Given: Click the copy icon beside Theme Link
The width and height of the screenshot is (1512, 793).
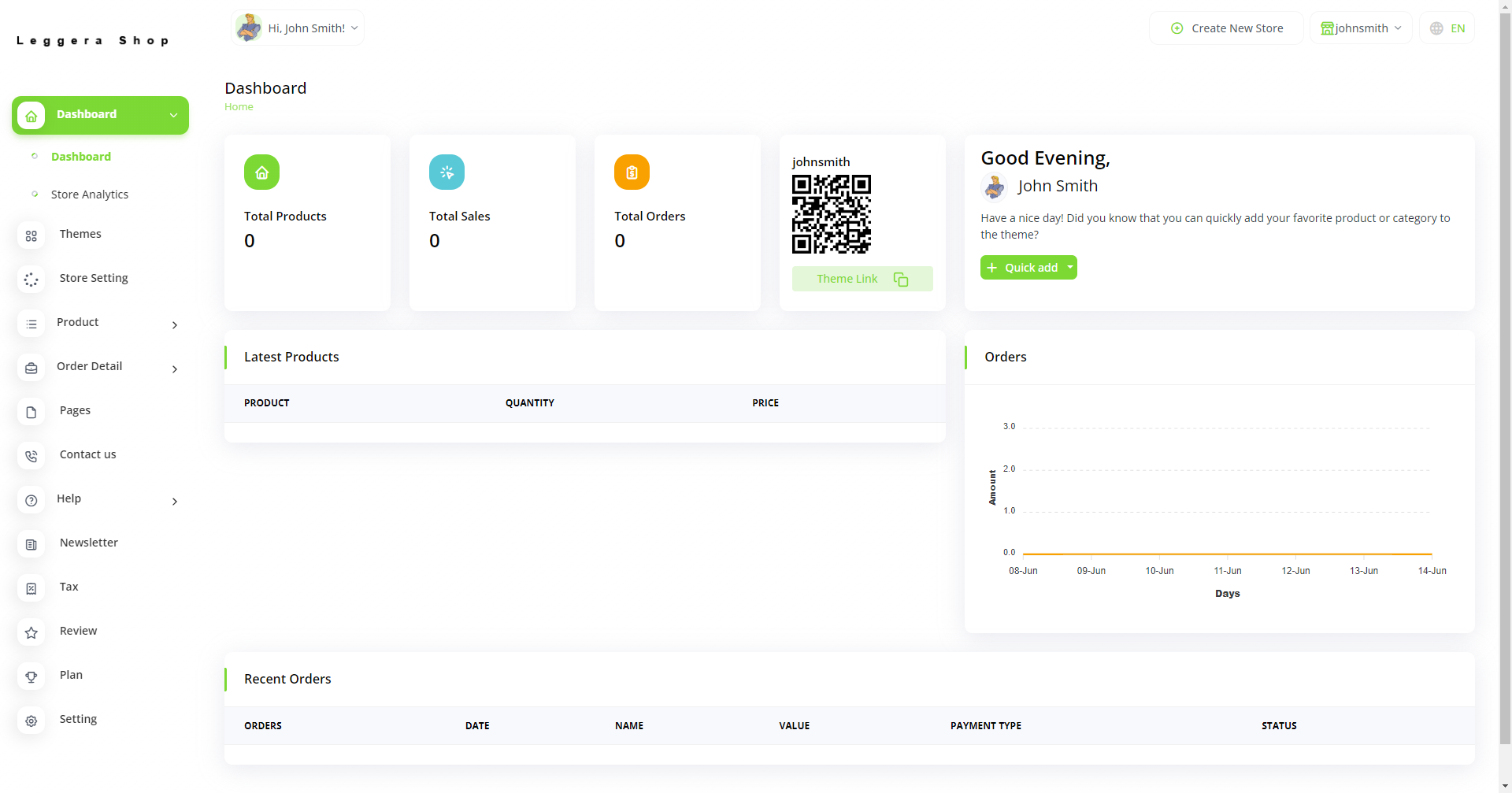Looking at the screenshot, I should (x=901, y=280).
